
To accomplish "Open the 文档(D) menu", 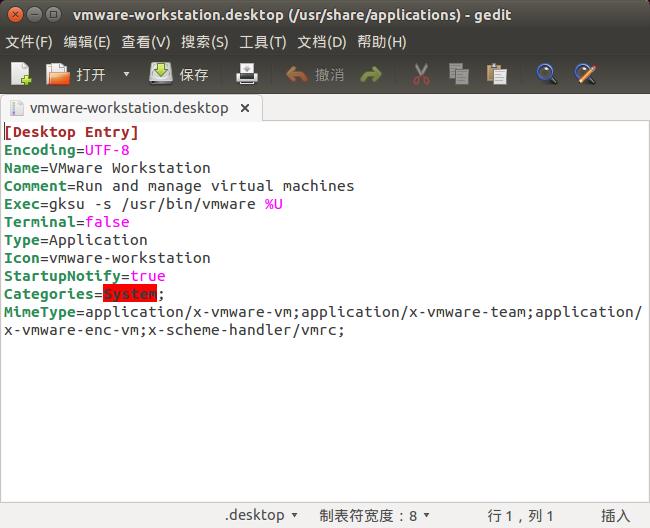I will 322,42.
